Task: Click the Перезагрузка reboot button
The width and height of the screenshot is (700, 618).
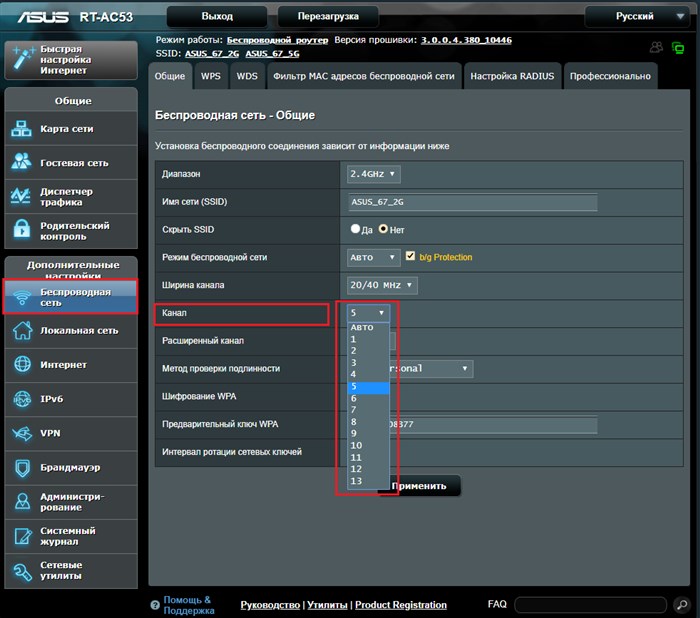Action: [328, 17]
